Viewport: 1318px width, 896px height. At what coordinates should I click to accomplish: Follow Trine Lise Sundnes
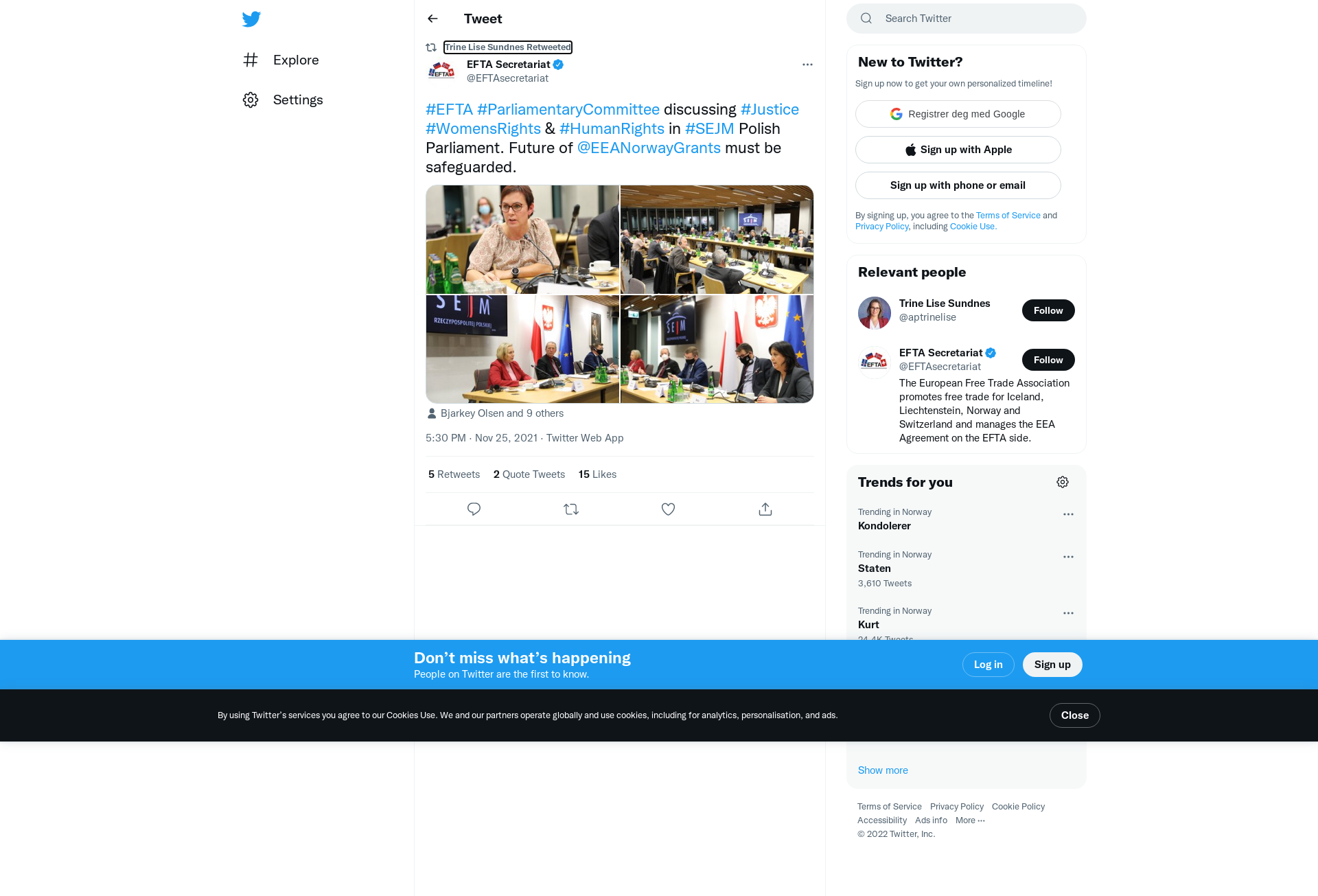pyautogui.click(x=1048, y=310)
